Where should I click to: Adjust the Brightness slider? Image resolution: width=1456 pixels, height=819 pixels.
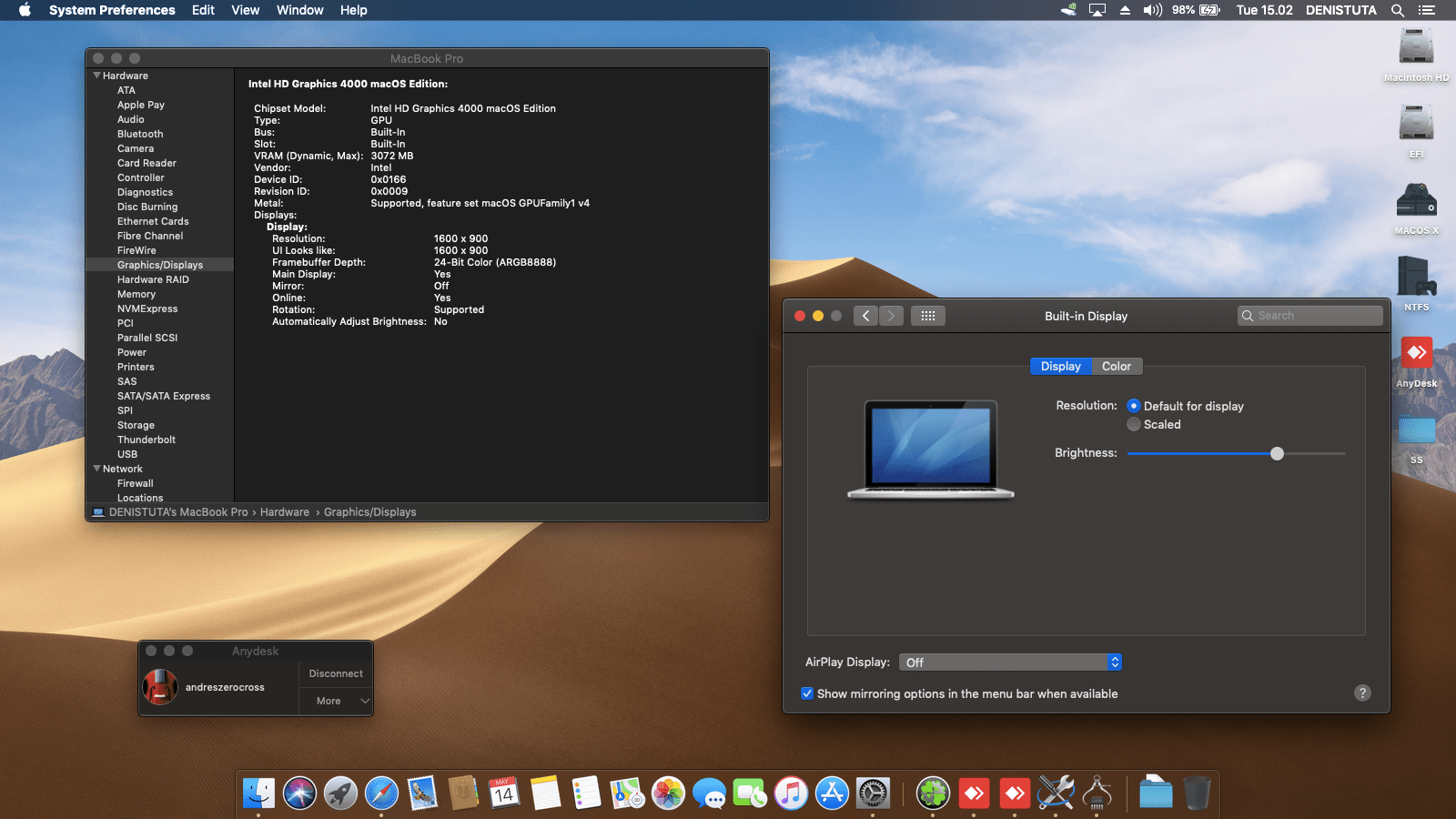click(x=1278, y=453)
